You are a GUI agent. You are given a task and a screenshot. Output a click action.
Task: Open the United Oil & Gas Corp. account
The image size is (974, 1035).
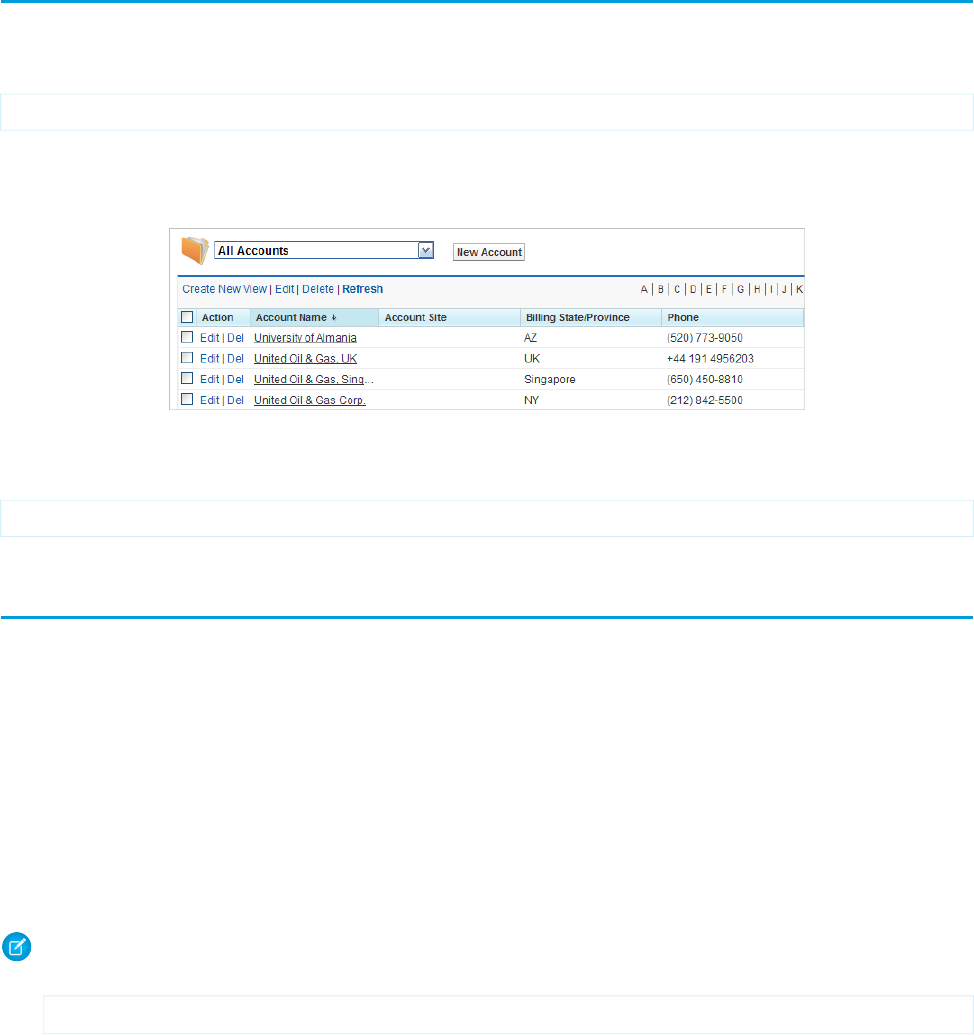click(x=310, y=400)
